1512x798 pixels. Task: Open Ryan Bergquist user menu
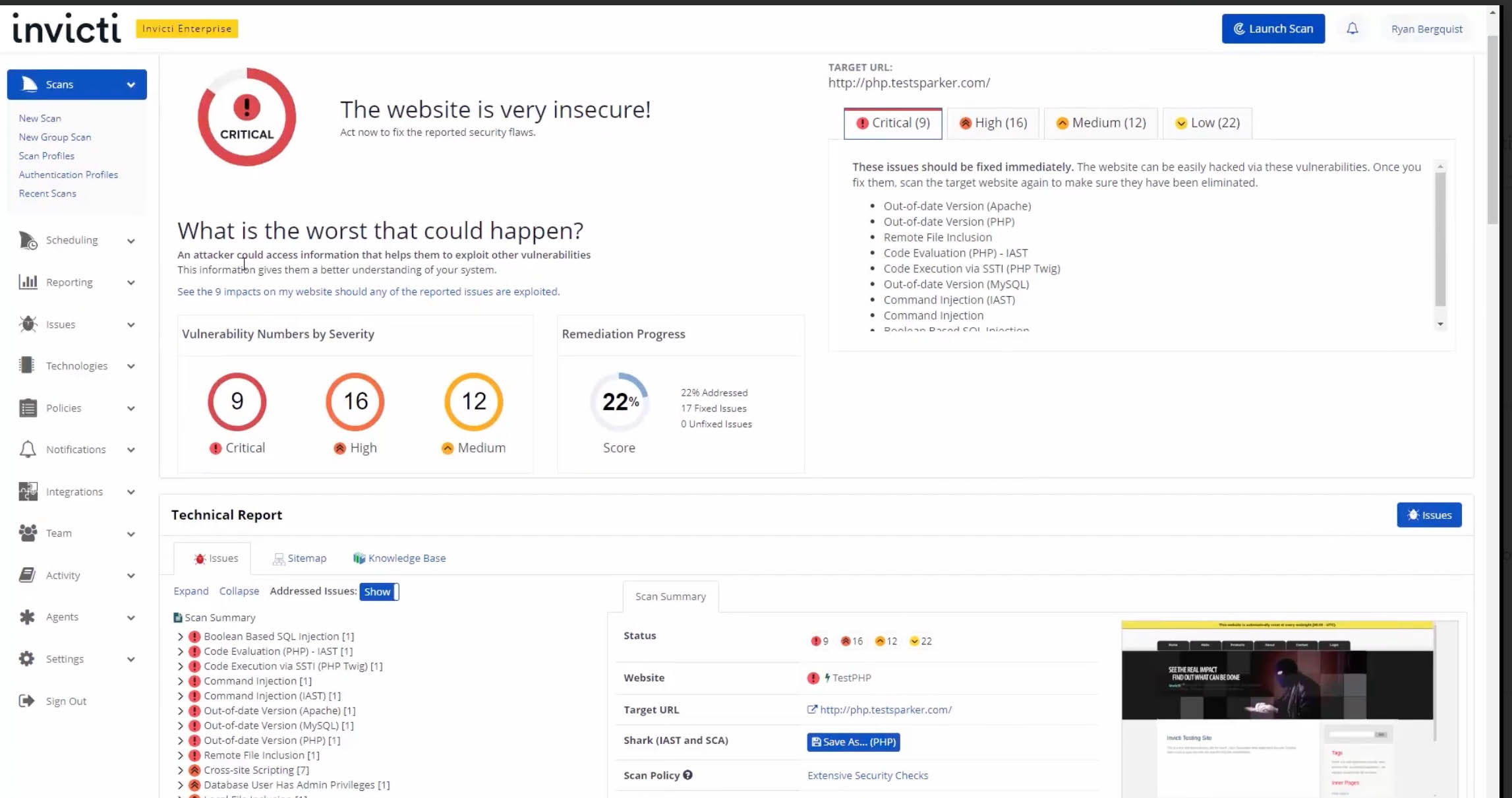[x=1426, y=29]
